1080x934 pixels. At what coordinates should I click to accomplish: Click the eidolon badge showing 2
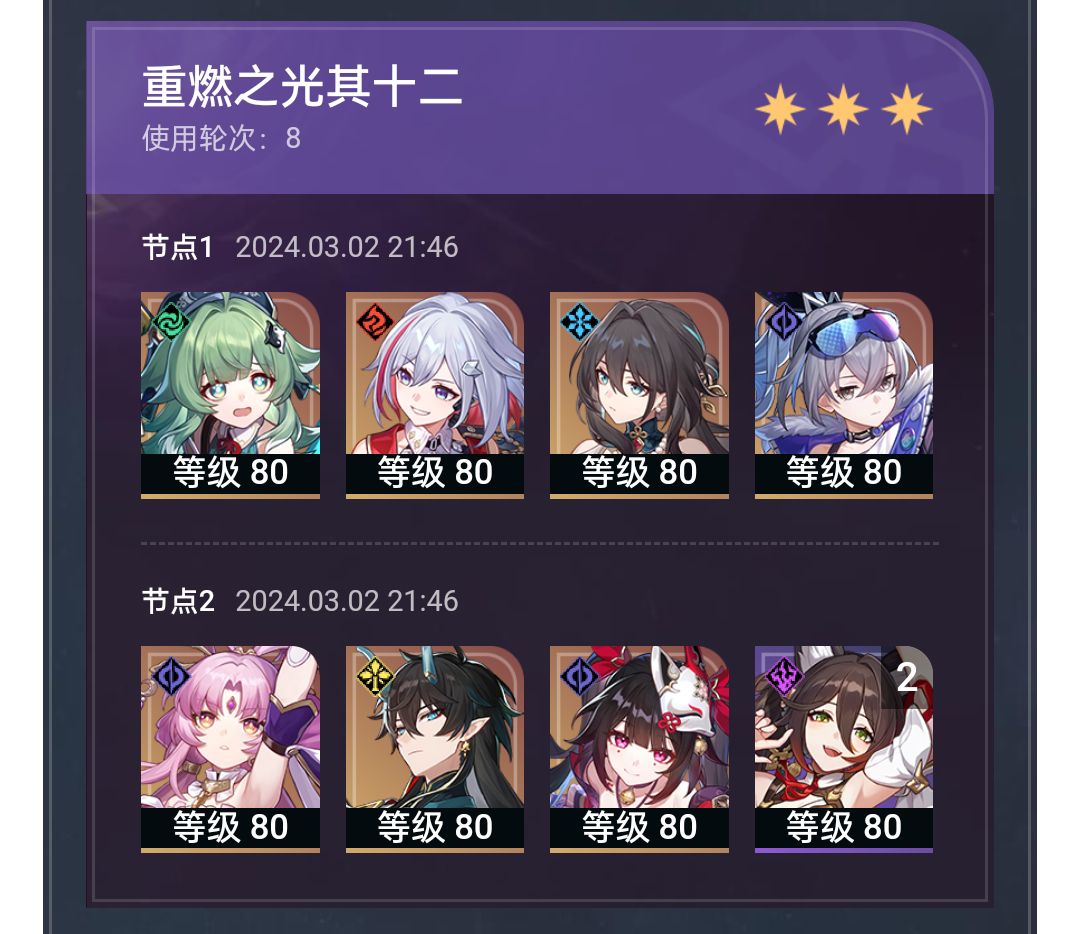click(907, 677)
